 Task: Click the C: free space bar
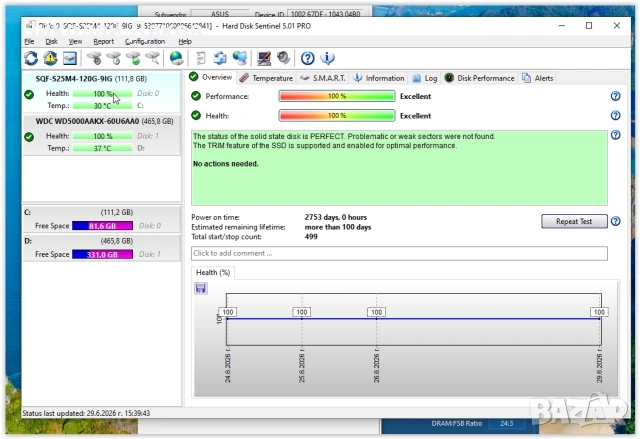(102, 226)
